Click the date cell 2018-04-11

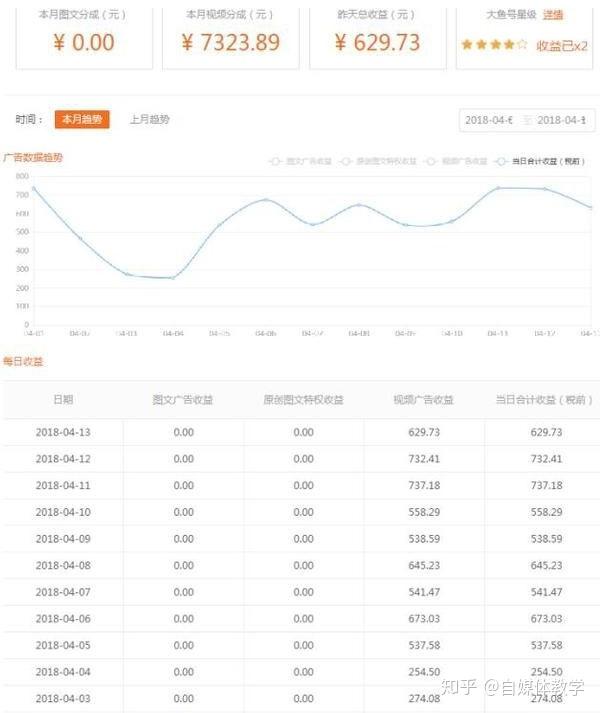63,485
